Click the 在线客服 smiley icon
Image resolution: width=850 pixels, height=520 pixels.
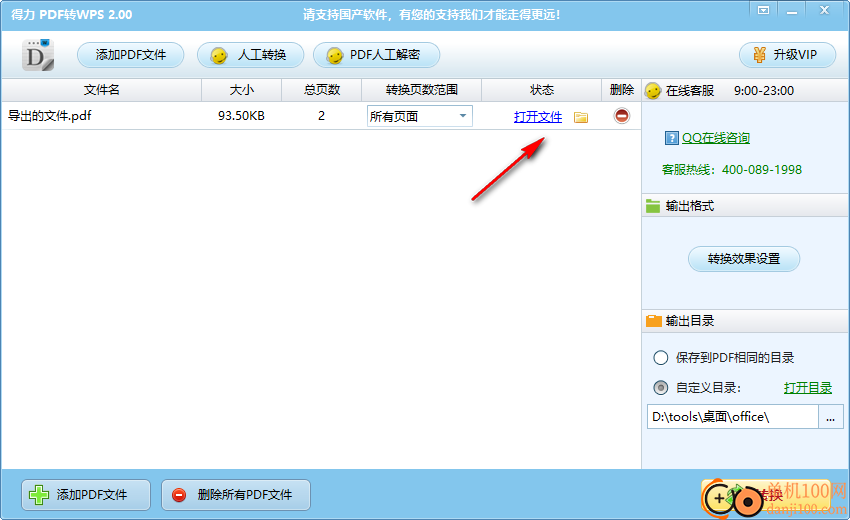click(x=653, y=91)
